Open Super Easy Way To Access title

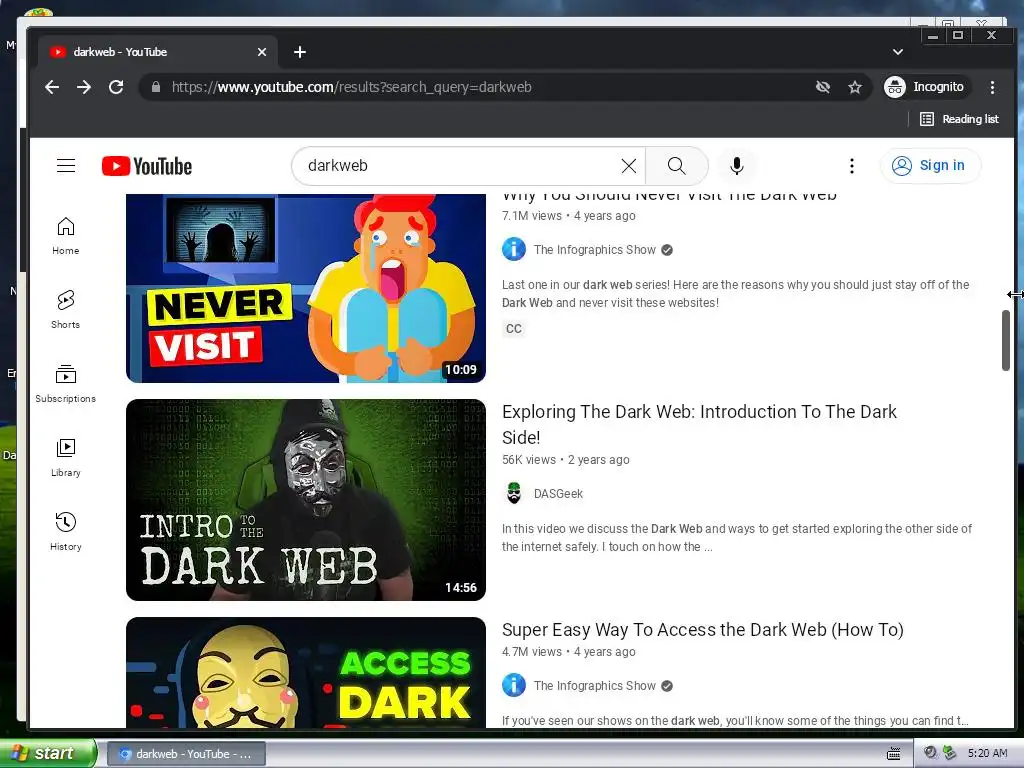(703, 630)
